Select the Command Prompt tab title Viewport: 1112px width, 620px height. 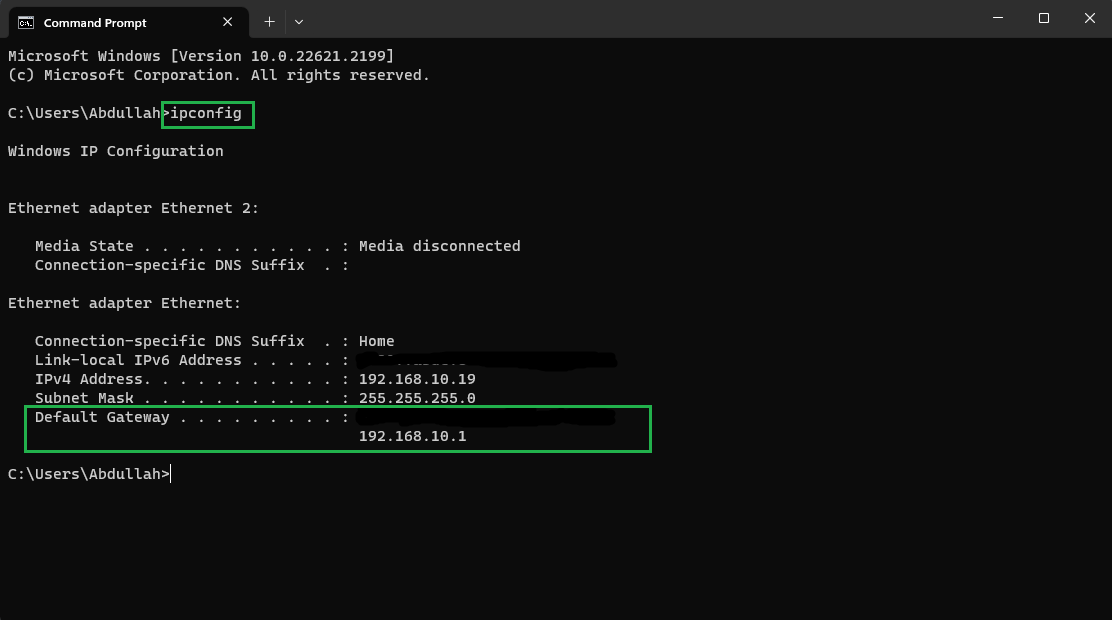click(x=95, y=22)
